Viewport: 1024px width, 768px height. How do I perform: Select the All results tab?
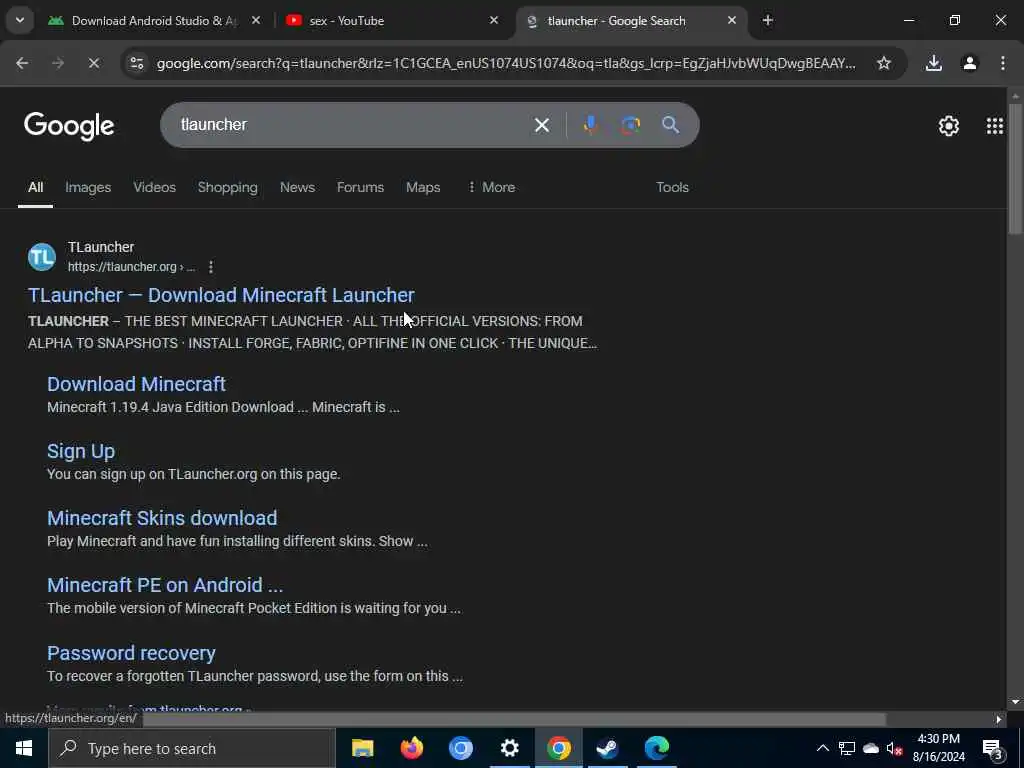click(x=35, y=187)
